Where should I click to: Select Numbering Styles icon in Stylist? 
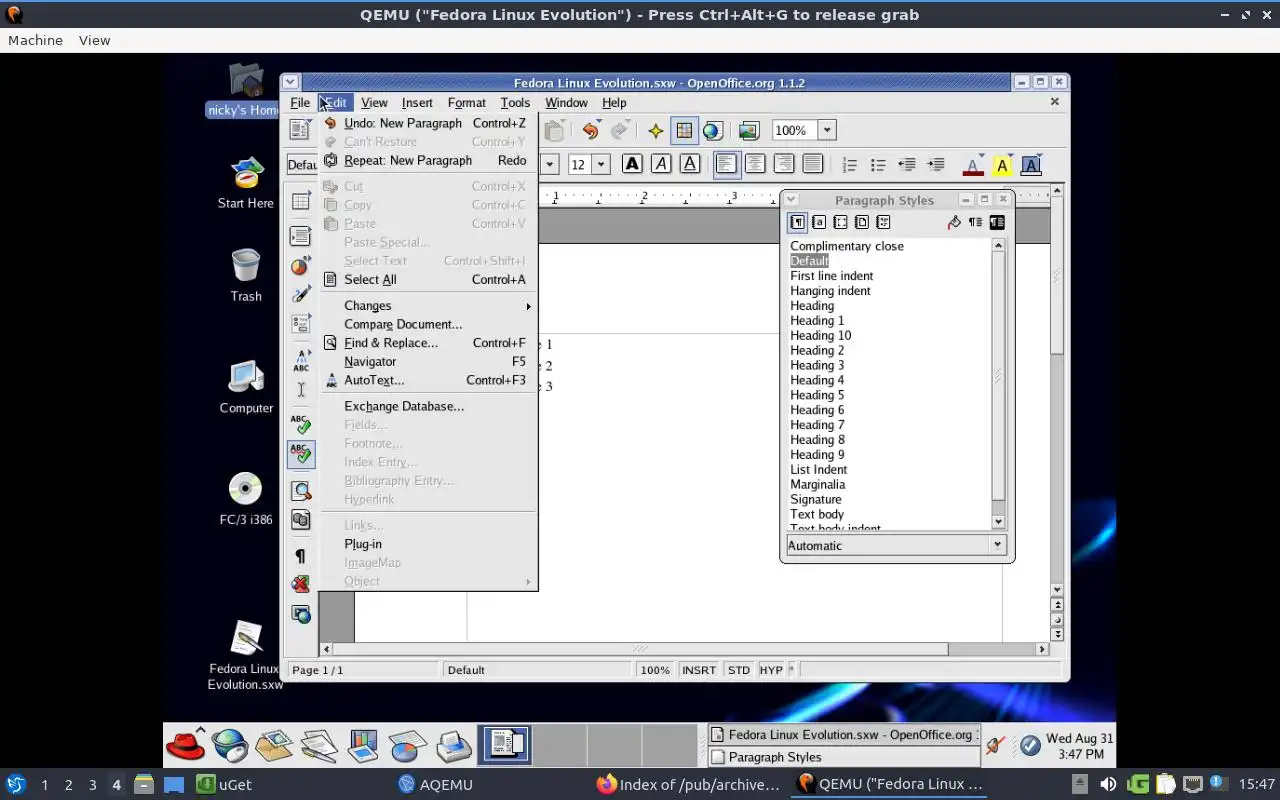click(883, 222)
